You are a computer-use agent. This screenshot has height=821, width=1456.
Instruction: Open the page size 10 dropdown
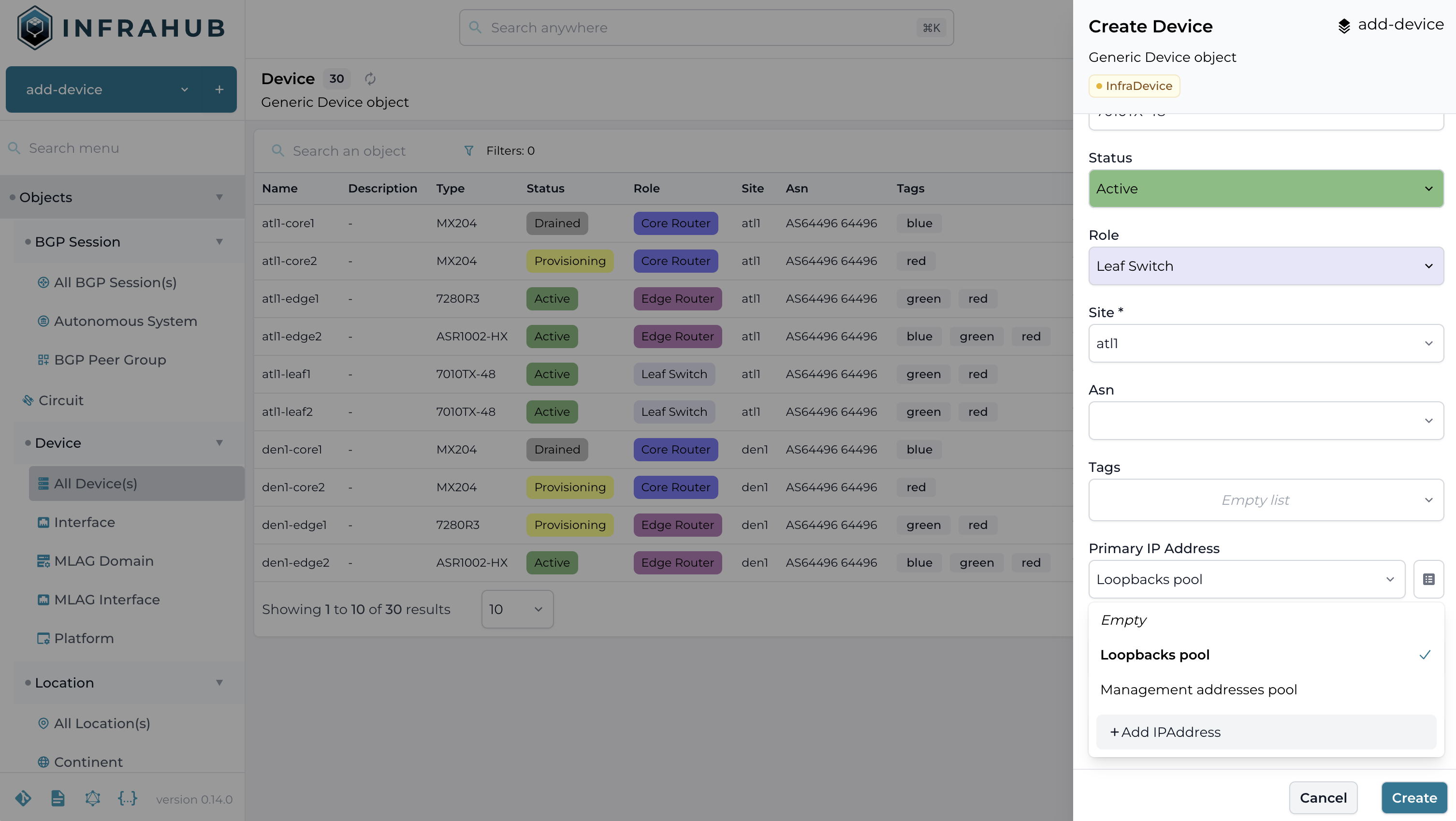(x=517, y=610)
